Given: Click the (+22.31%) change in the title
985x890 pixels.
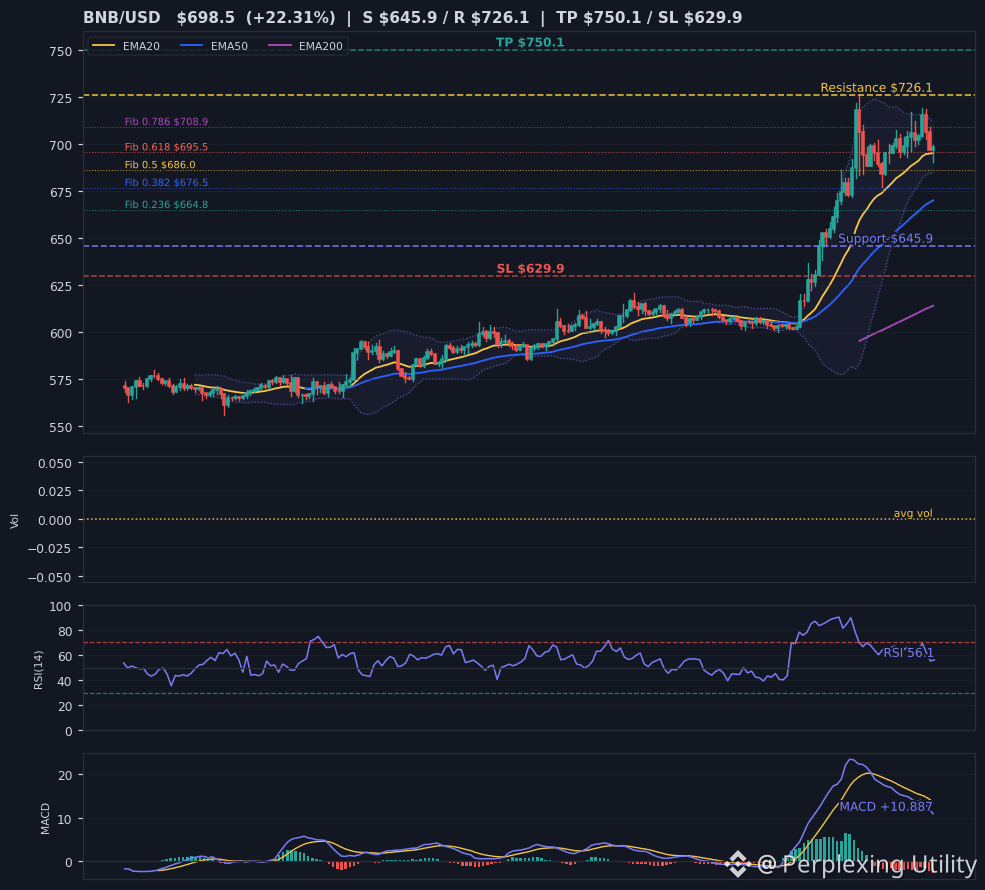Looking at the screenshot, I should [x=291, y=18].
